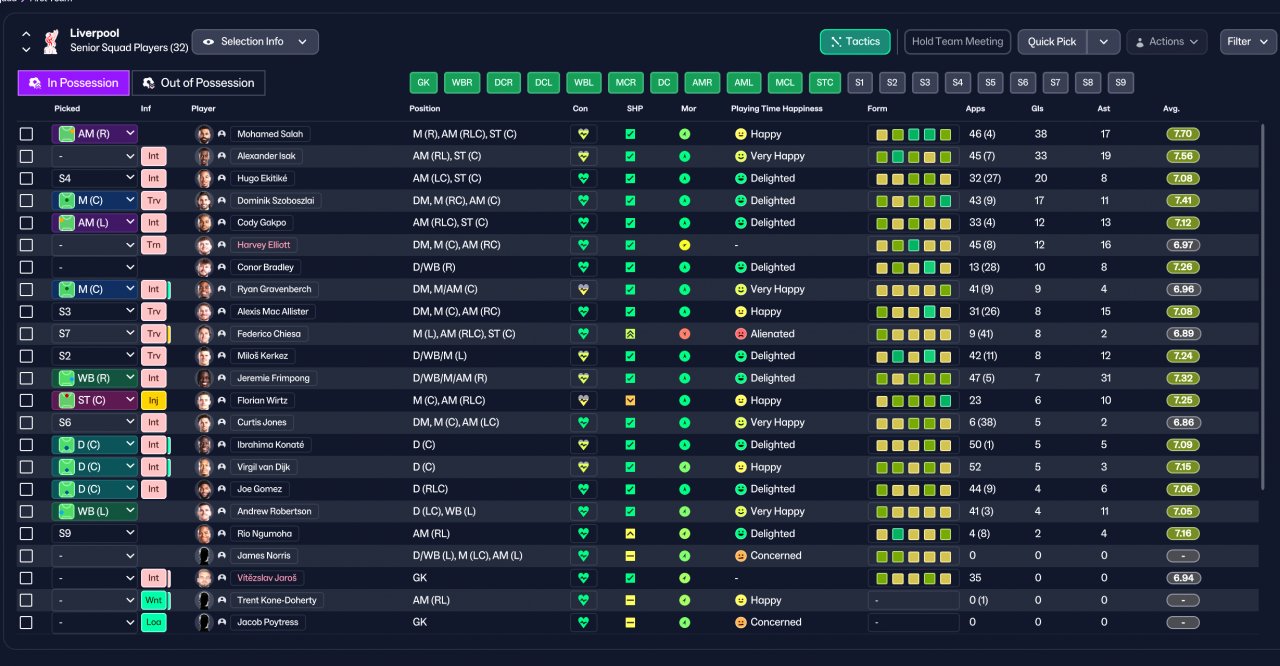Tick the checkbox beside Jacob Poytress
Screen dimensions: 1280x666
[x=27, y=622]
